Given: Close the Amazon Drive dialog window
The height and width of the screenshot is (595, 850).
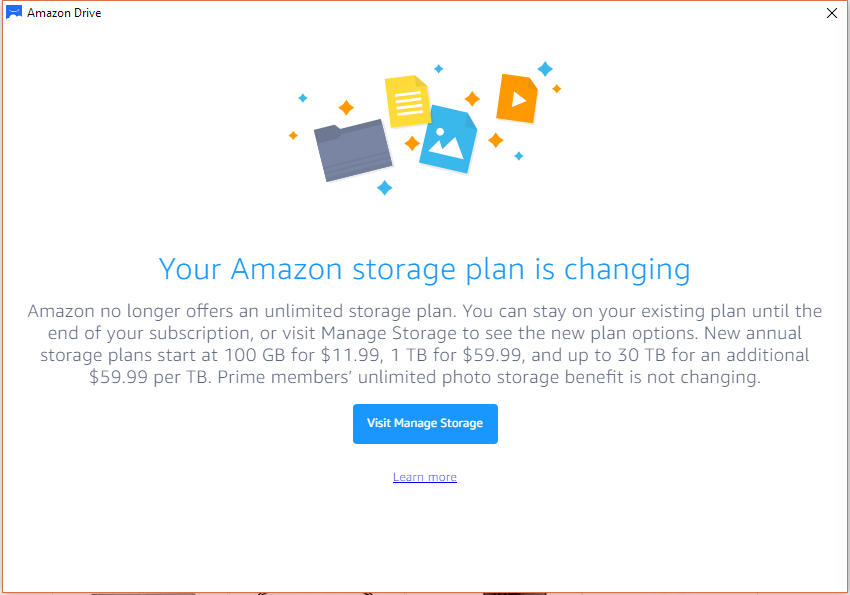Looking at the screenshot, I should point(832,13).
